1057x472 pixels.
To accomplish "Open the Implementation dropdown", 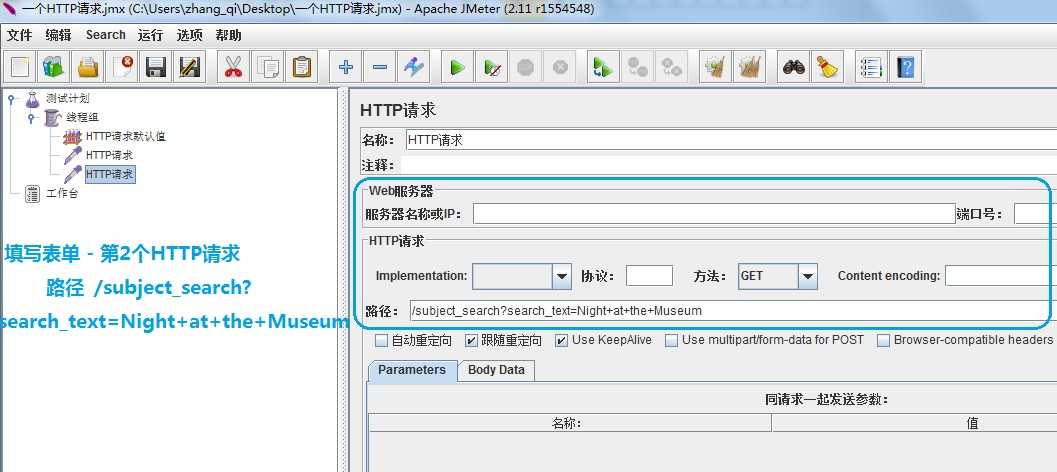I will 562,276.
